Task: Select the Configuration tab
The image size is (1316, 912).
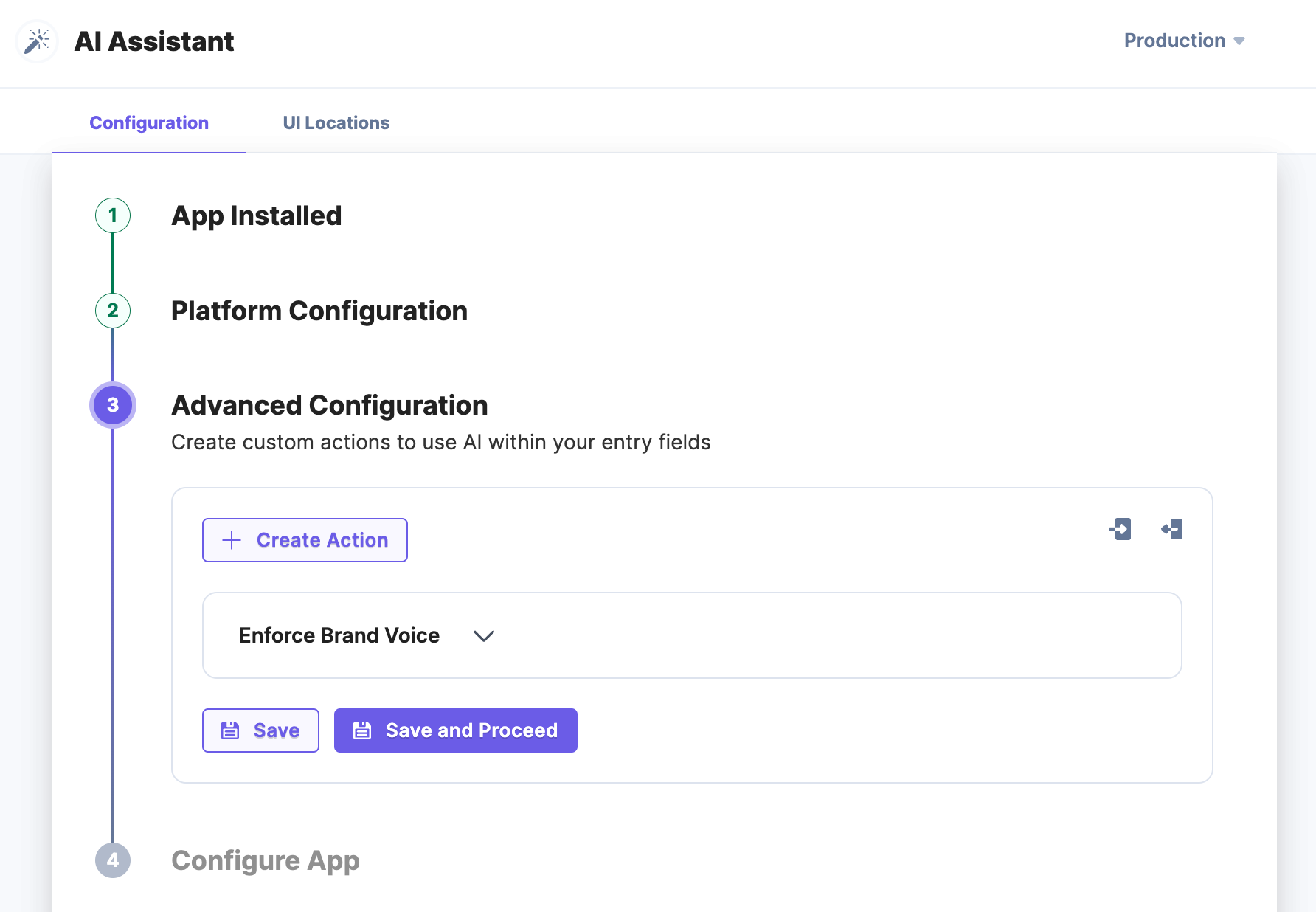Action: [x=149, y=122]
